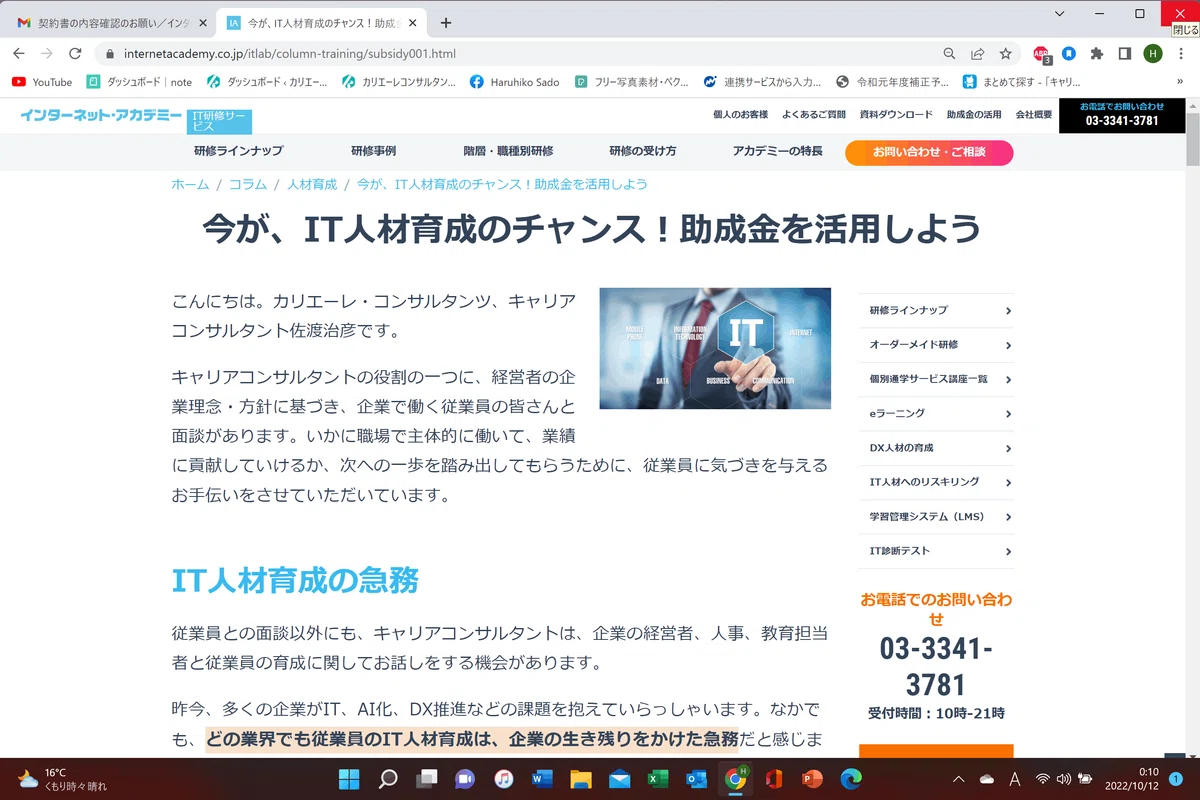Open taskbar search
Viewport: 1200px width, 800px height.
tap(388, 778)
